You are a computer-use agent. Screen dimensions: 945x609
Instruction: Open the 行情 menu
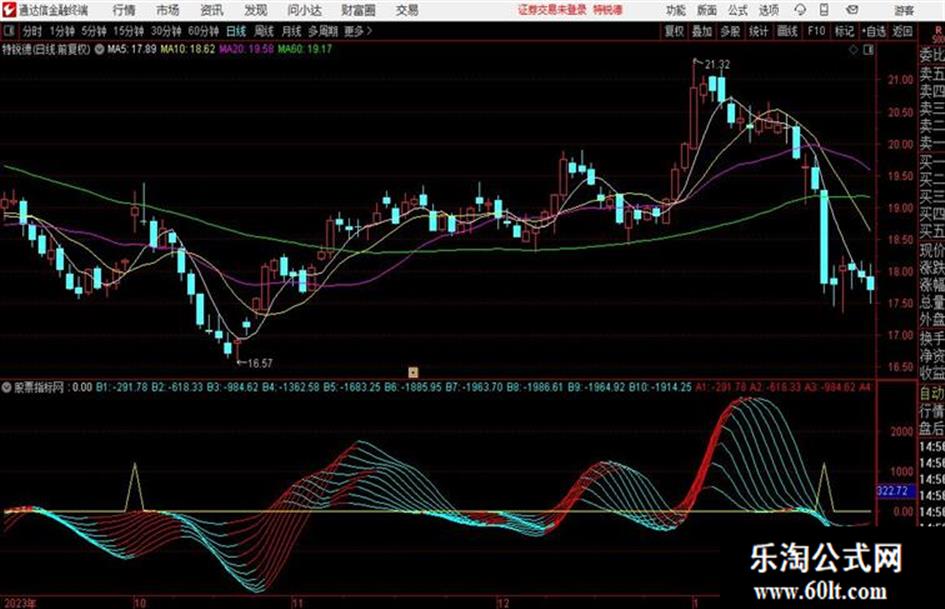pyautogui.click(x=124, y=10)
